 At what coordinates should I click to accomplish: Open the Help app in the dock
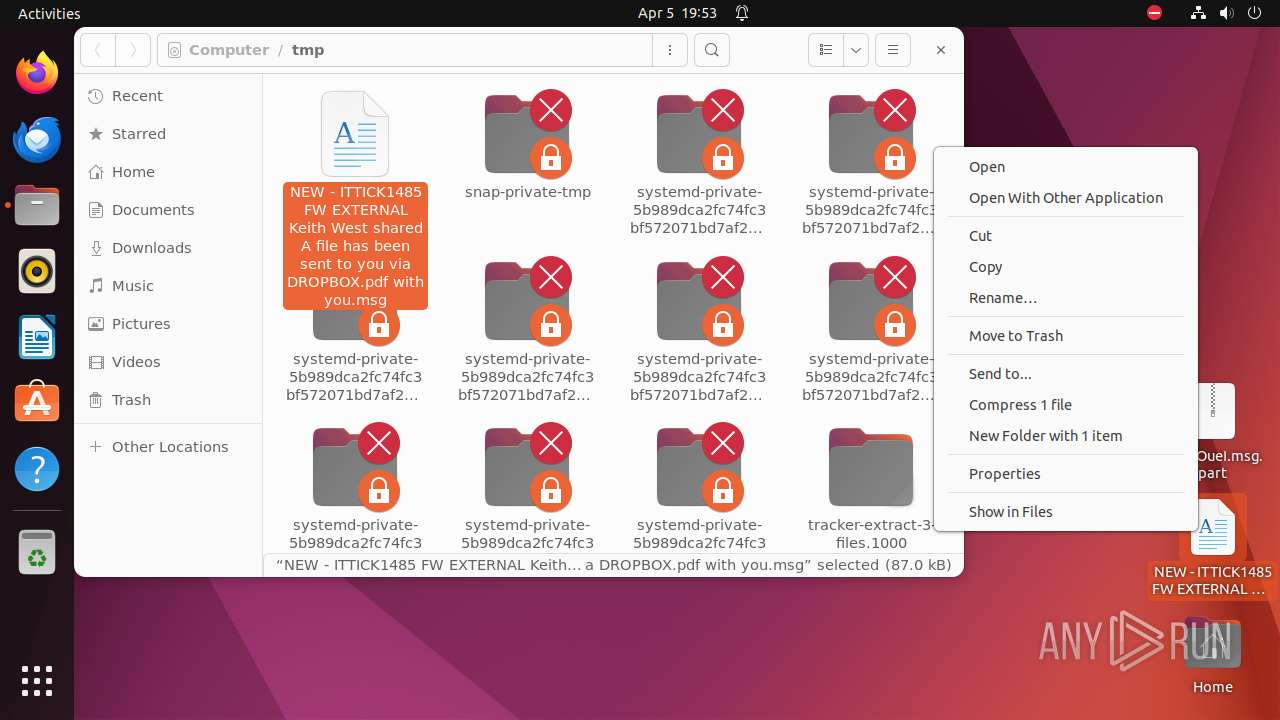click(x=37, y=469)
